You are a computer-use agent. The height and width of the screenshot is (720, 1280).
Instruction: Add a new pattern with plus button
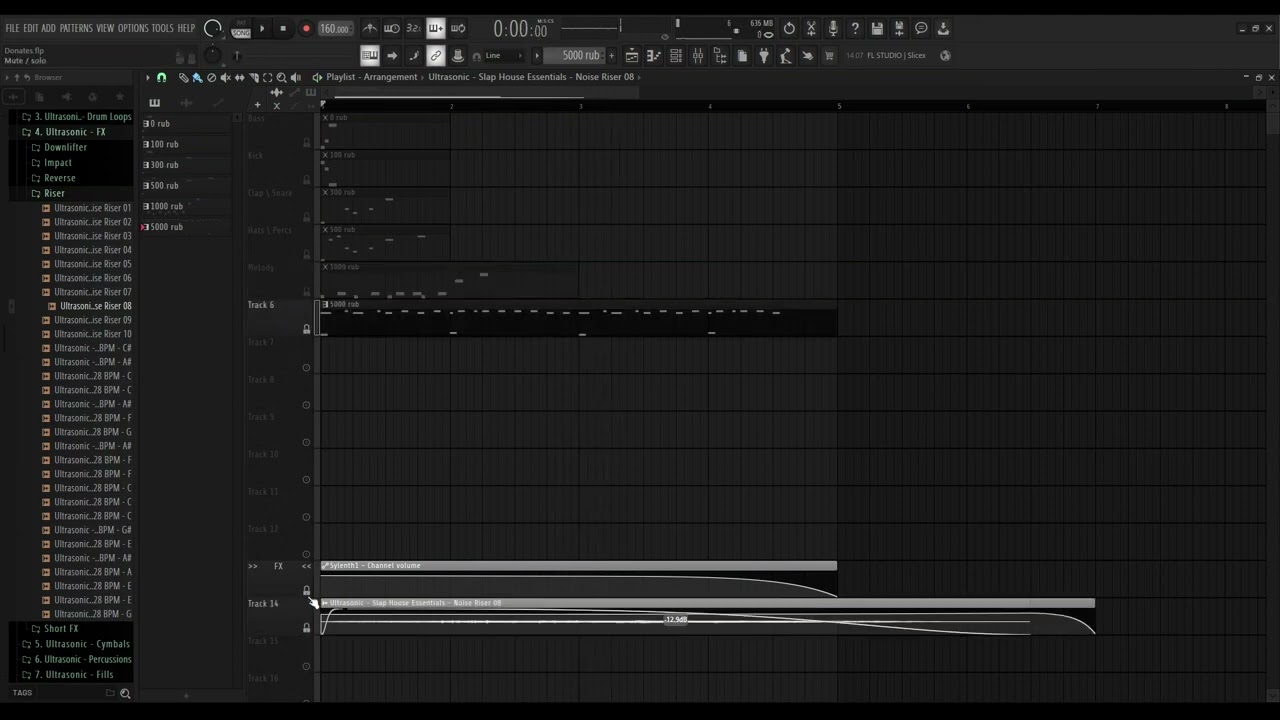(612, 56)
